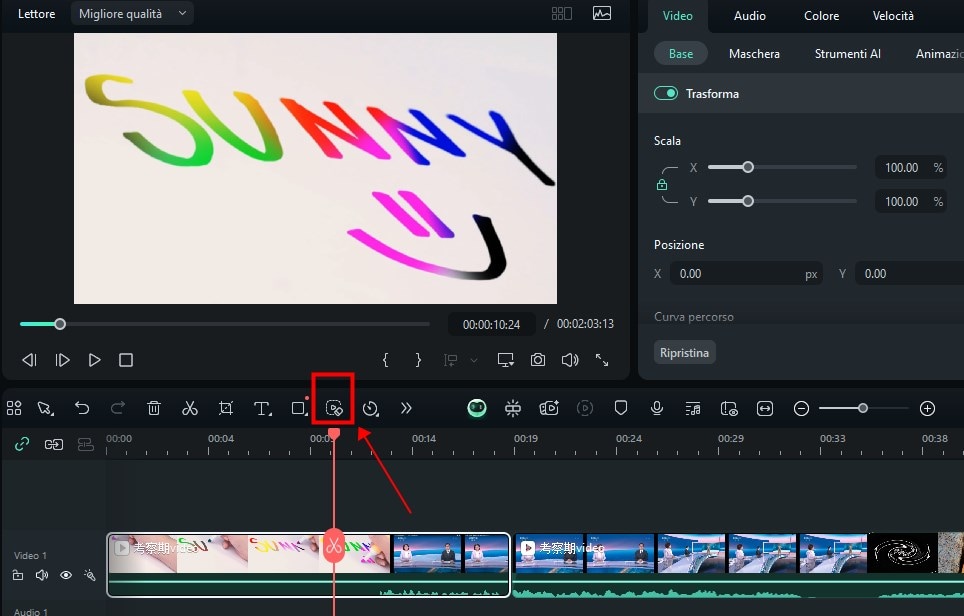
Task: Expand the player to fullscreen
Action: (x=602, y=360)
